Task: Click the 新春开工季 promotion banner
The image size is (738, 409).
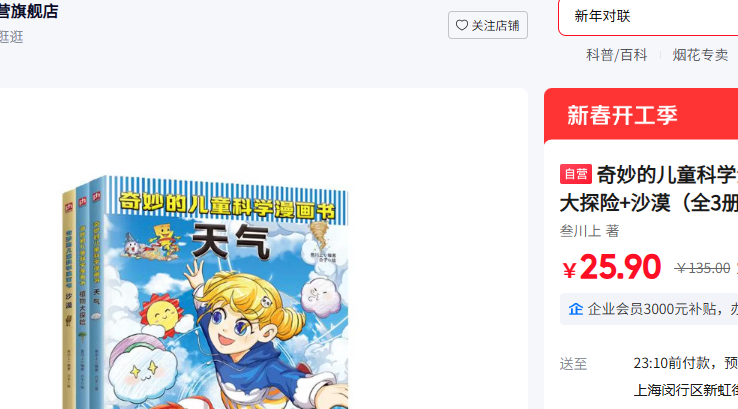Action: pos(641,114)
